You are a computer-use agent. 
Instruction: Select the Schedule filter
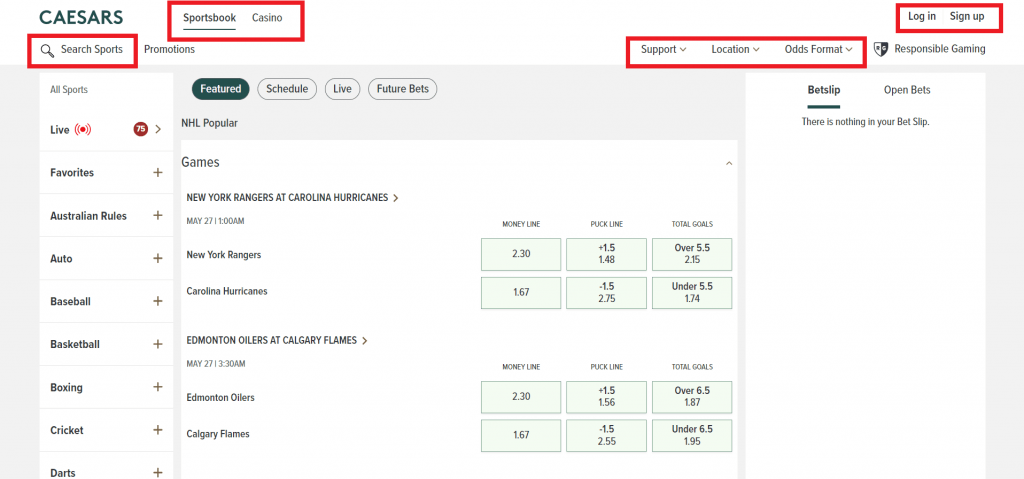[x=287, y=89]
